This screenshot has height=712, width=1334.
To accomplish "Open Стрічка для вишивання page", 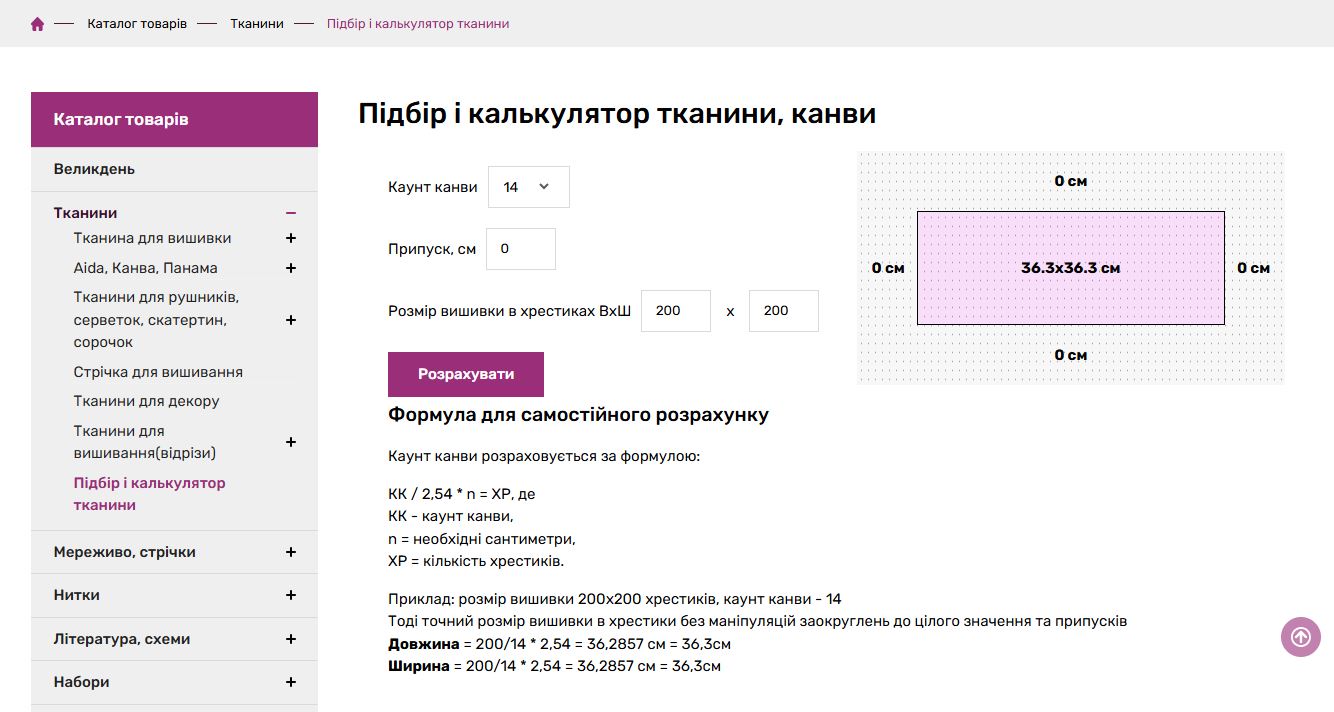I will (x=158, y=371).
